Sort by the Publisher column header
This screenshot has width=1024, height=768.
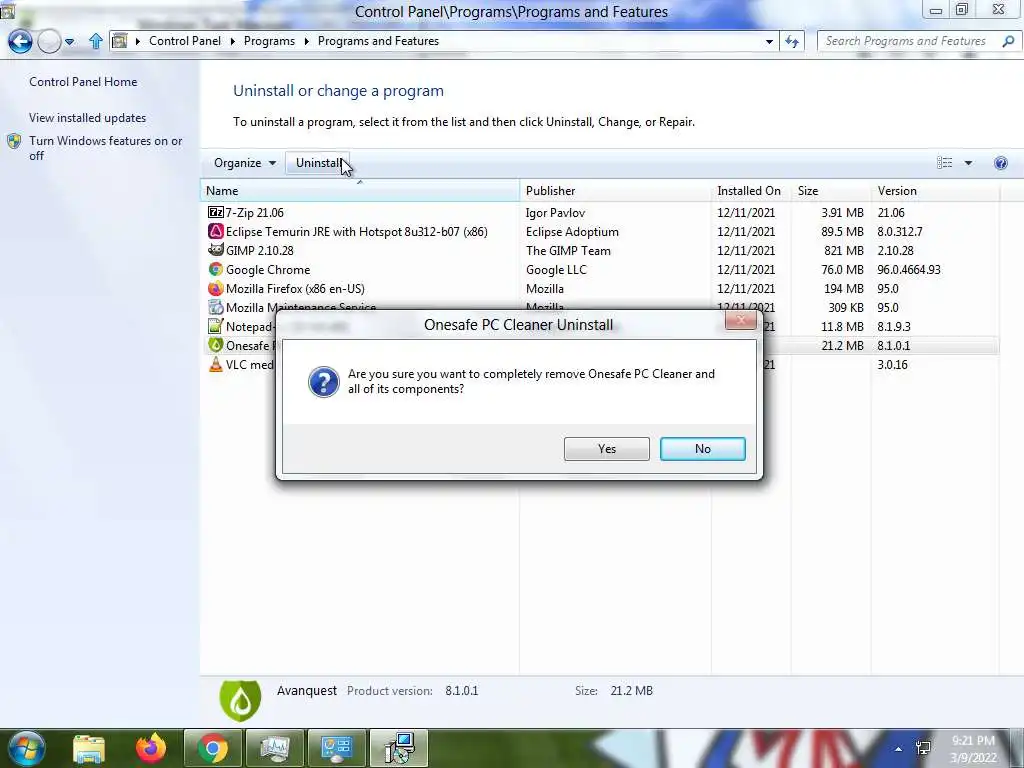click(615, 191)
